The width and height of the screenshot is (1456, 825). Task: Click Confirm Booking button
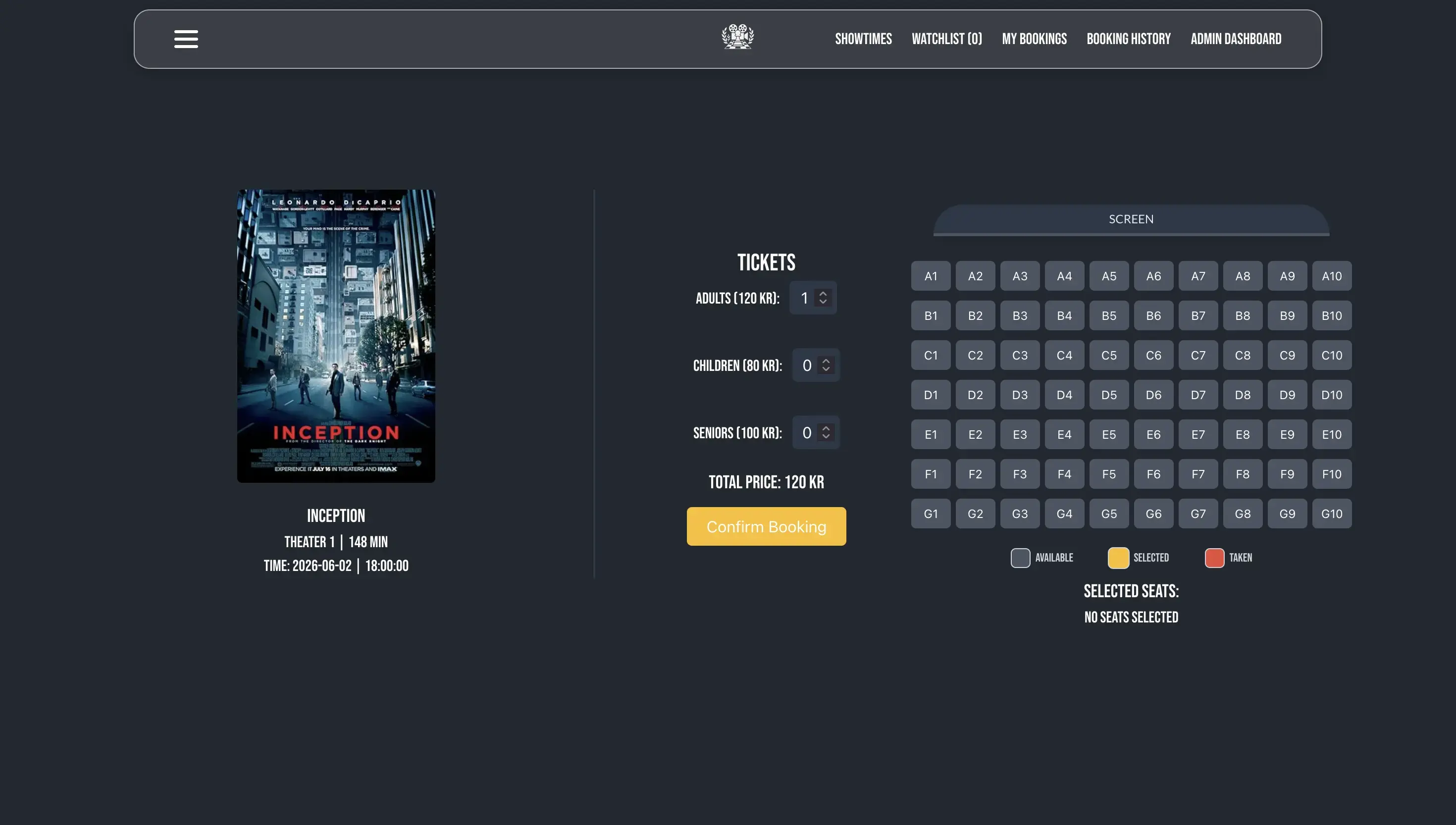tap(766, 526)
